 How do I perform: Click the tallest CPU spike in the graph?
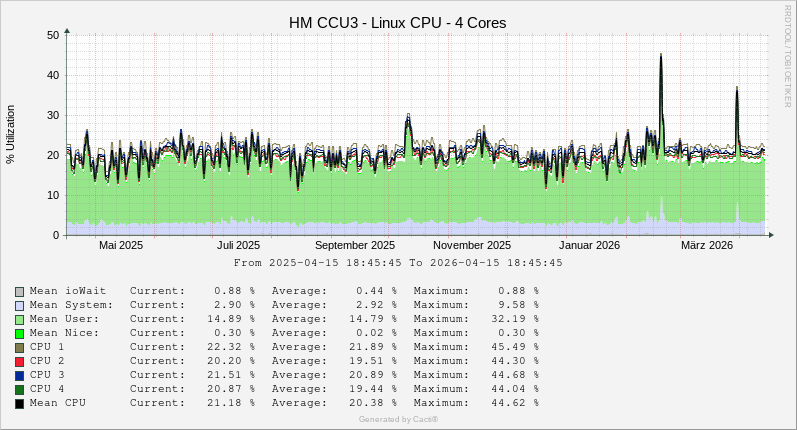[661, 58]
